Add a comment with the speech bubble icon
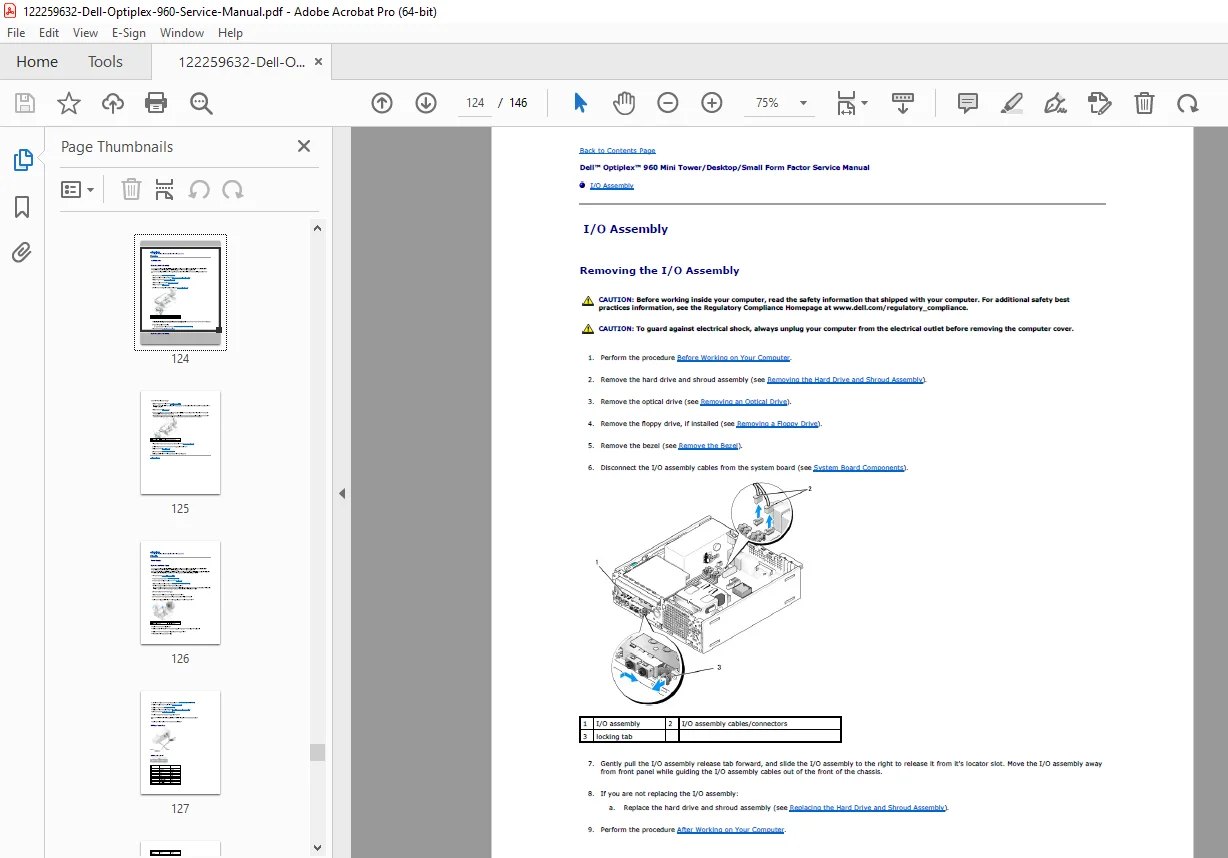Viewport: 1228px width, 858px height. (x=968, y=103)
